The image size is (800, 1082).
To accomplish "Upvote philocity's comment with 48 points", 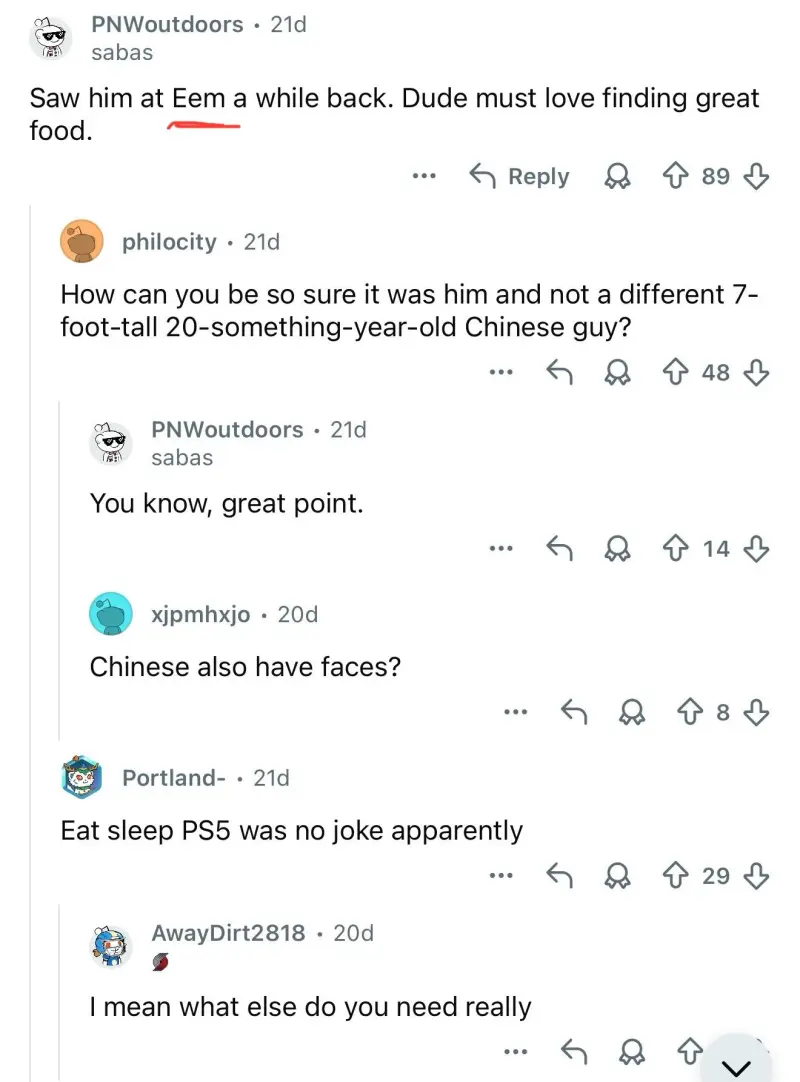I will (x=675, y=373).
